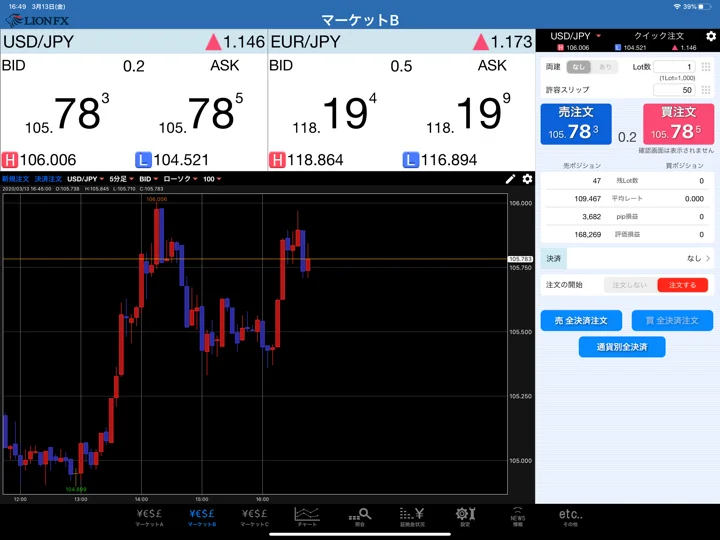Open the チャート chart icon in bottom bar
The height and width of the screenshot is (540, 720).
307,517
